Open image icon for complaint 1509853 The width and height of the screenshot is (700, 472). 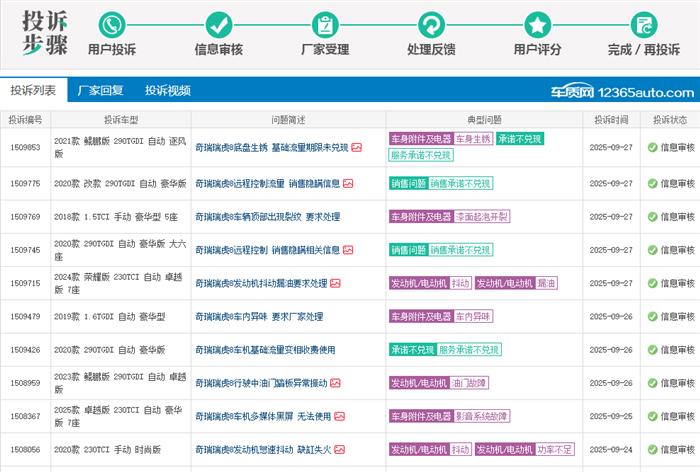[x=357, y=147]
